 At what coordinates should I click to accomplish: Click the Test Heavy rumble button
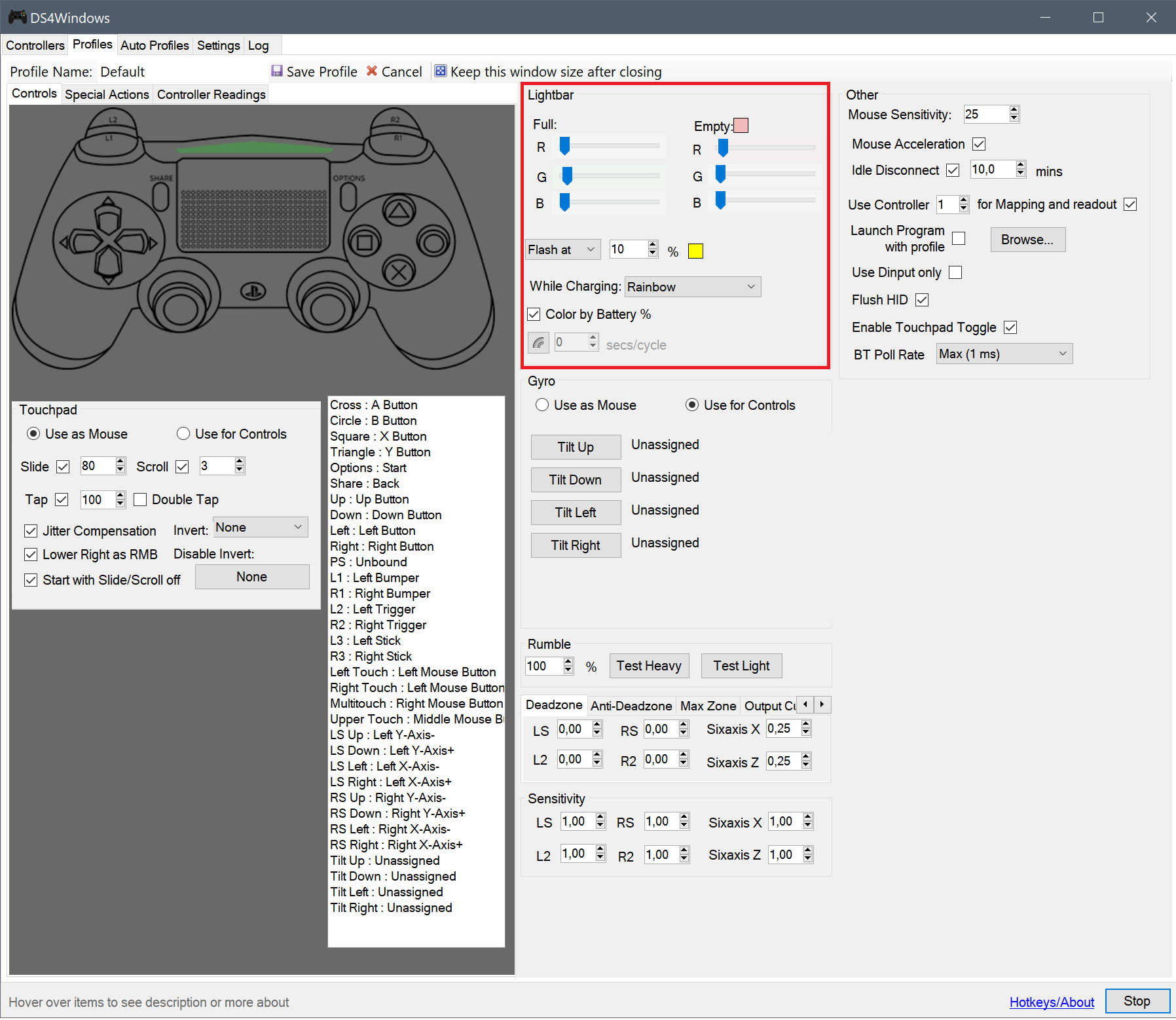(x=649, y=666)
